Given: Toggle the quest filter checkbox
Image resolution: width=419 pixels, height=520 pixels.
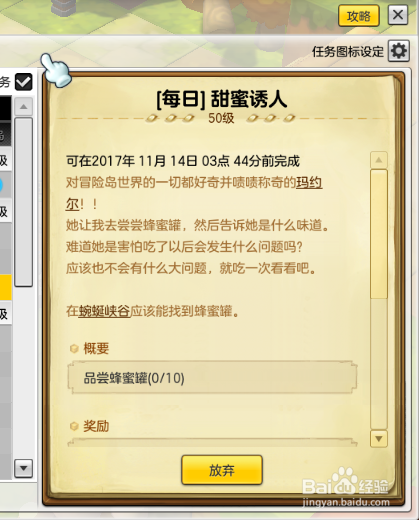Looking at the screenshot, I should [23, 82].
